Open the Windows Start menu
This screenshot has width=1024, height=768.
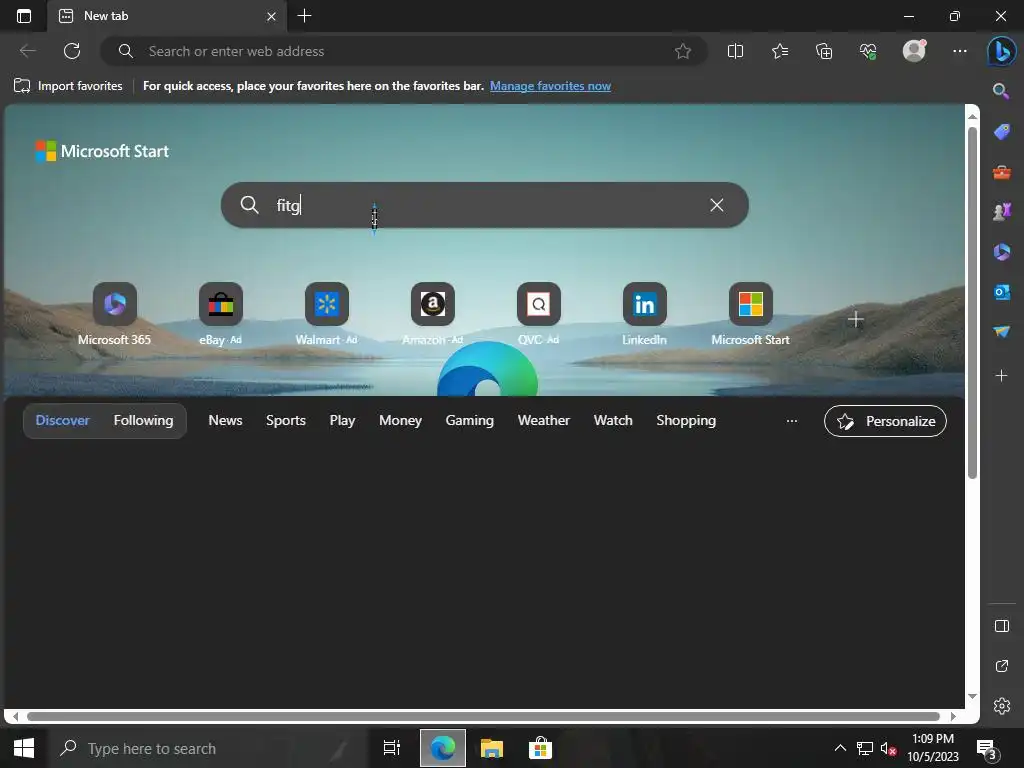pos(24,748)
